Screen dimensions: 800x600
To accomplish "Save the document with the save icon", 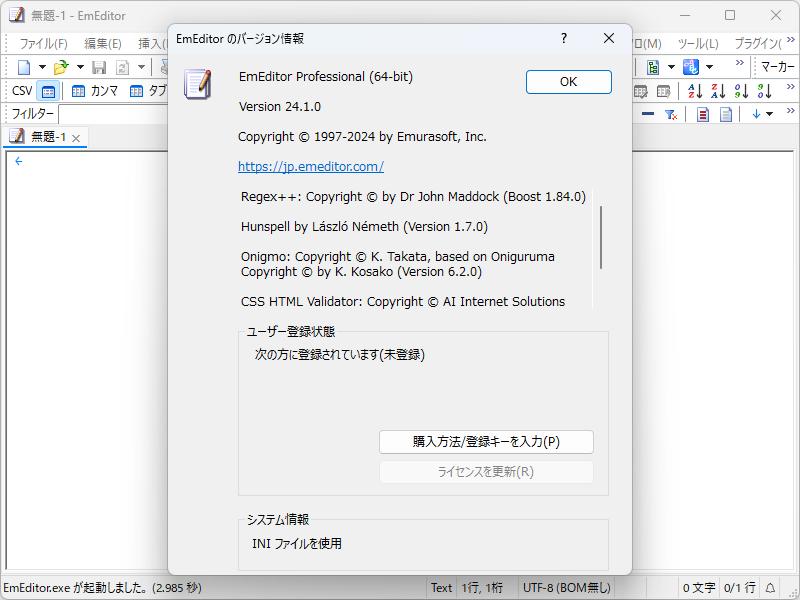I will coord(98,66).
